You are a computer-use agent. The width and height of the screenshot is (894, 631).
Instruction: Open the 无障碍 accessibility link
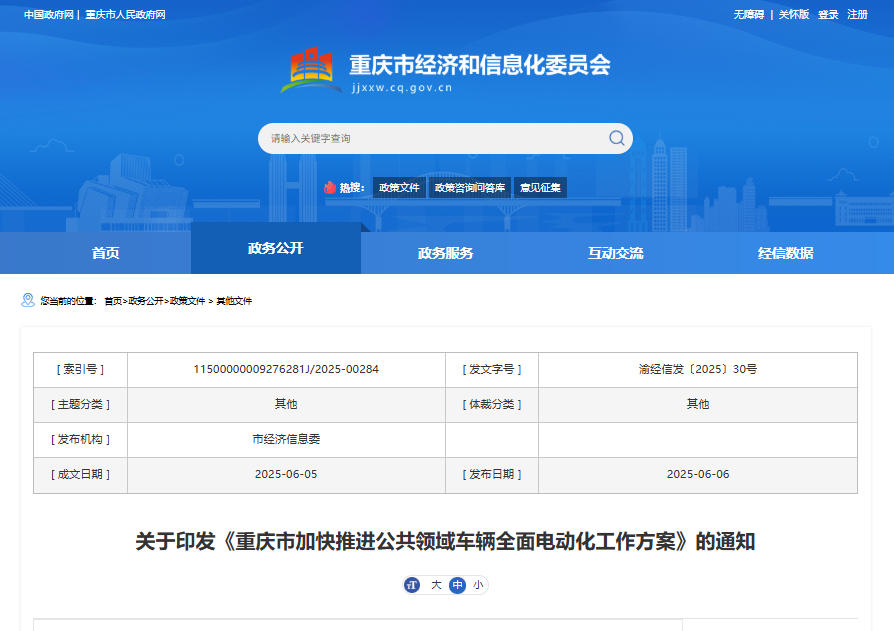[749, 14]
